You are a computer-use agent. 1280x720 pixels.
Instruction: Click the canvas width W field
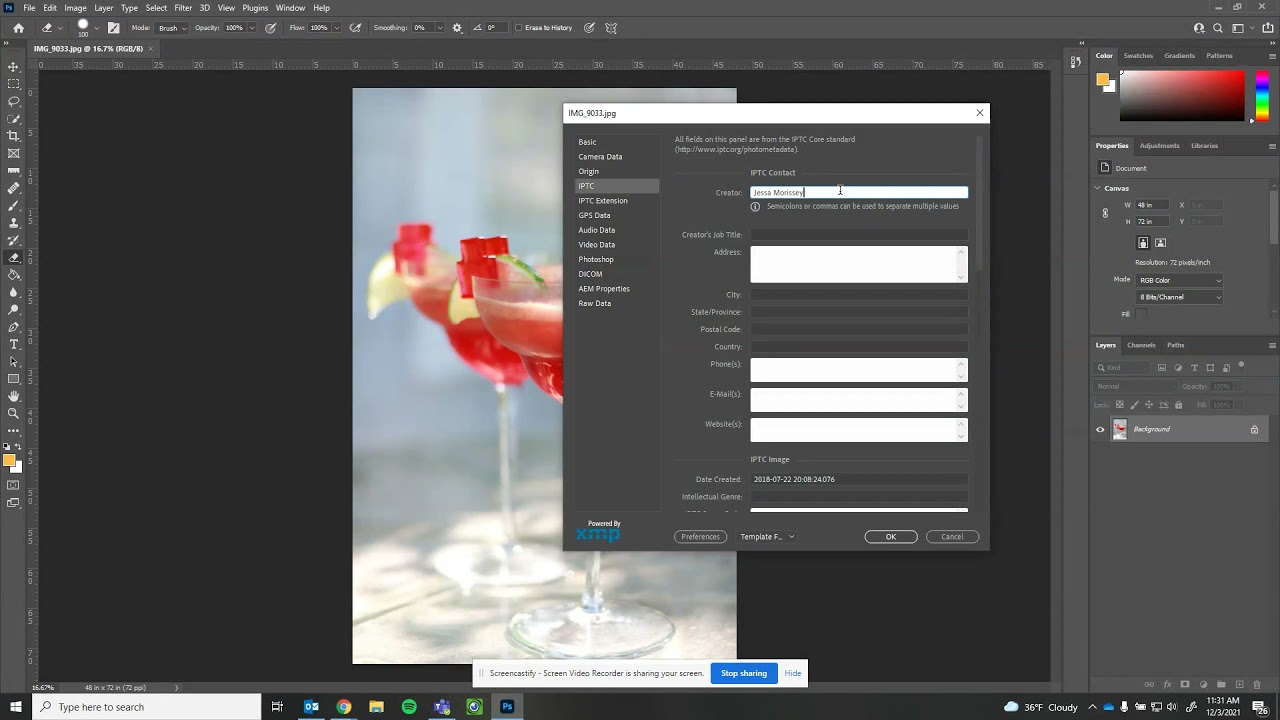click(x=1152, y=205)
